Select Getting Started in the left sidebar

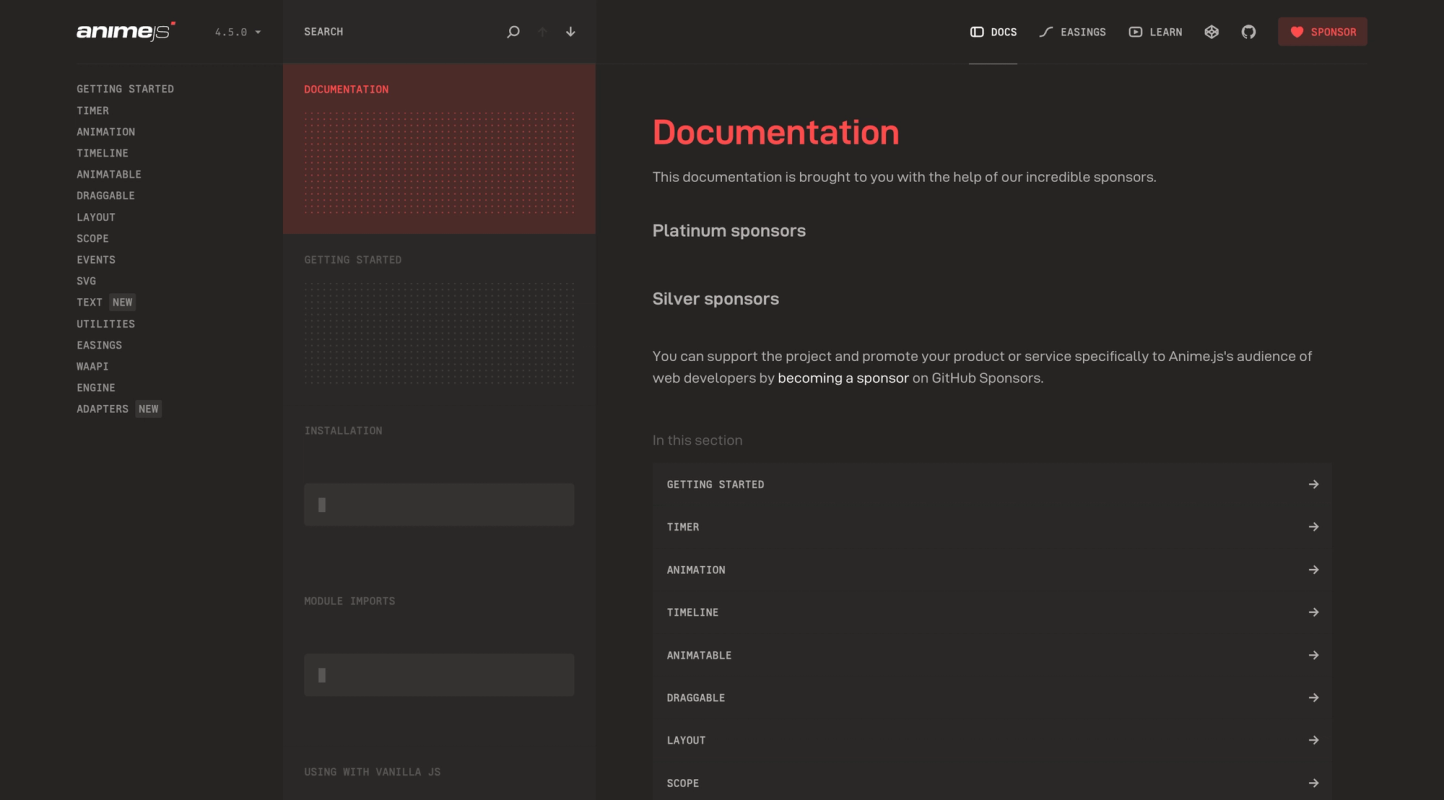125,89
